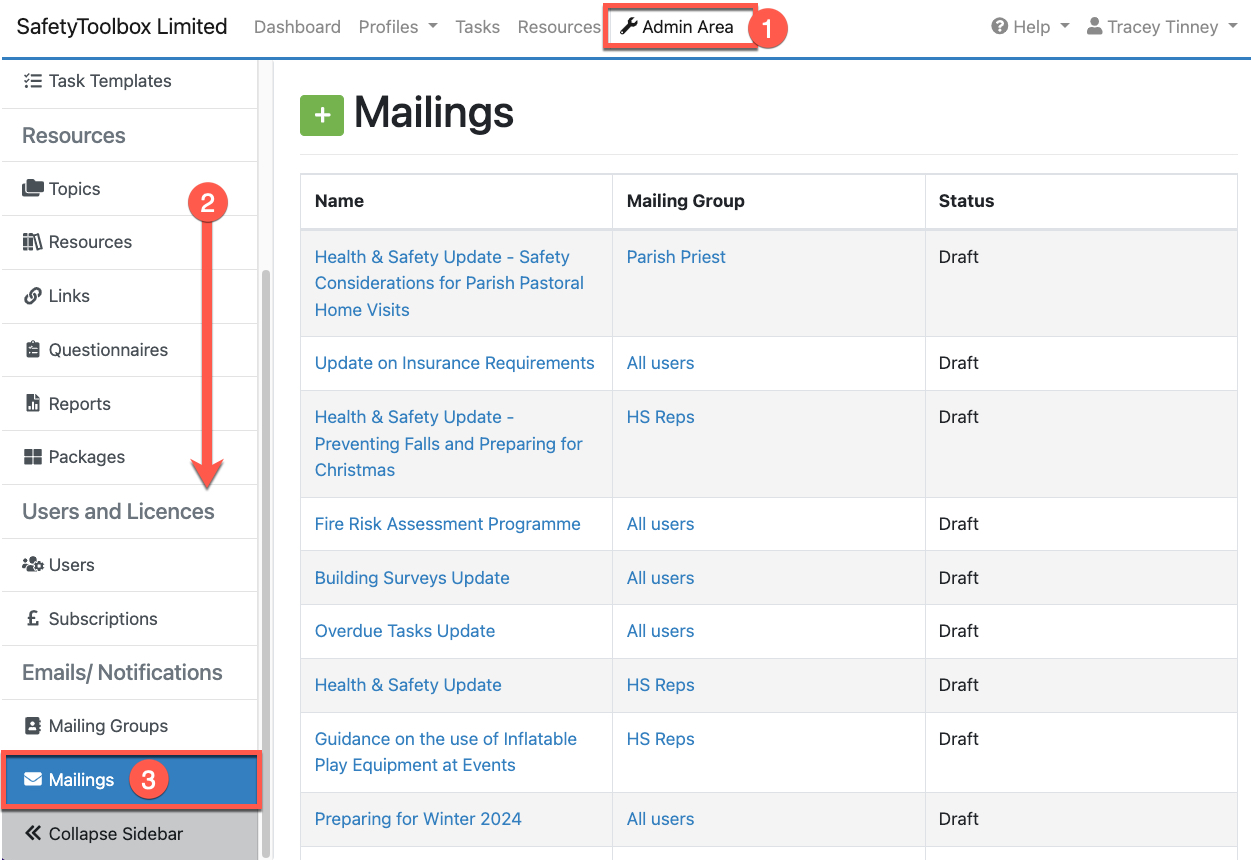Expand the Profiles dropdown menu
The width and height of the screenshot is (1251, 860).
pyautogui.click(x=397, y=27)
